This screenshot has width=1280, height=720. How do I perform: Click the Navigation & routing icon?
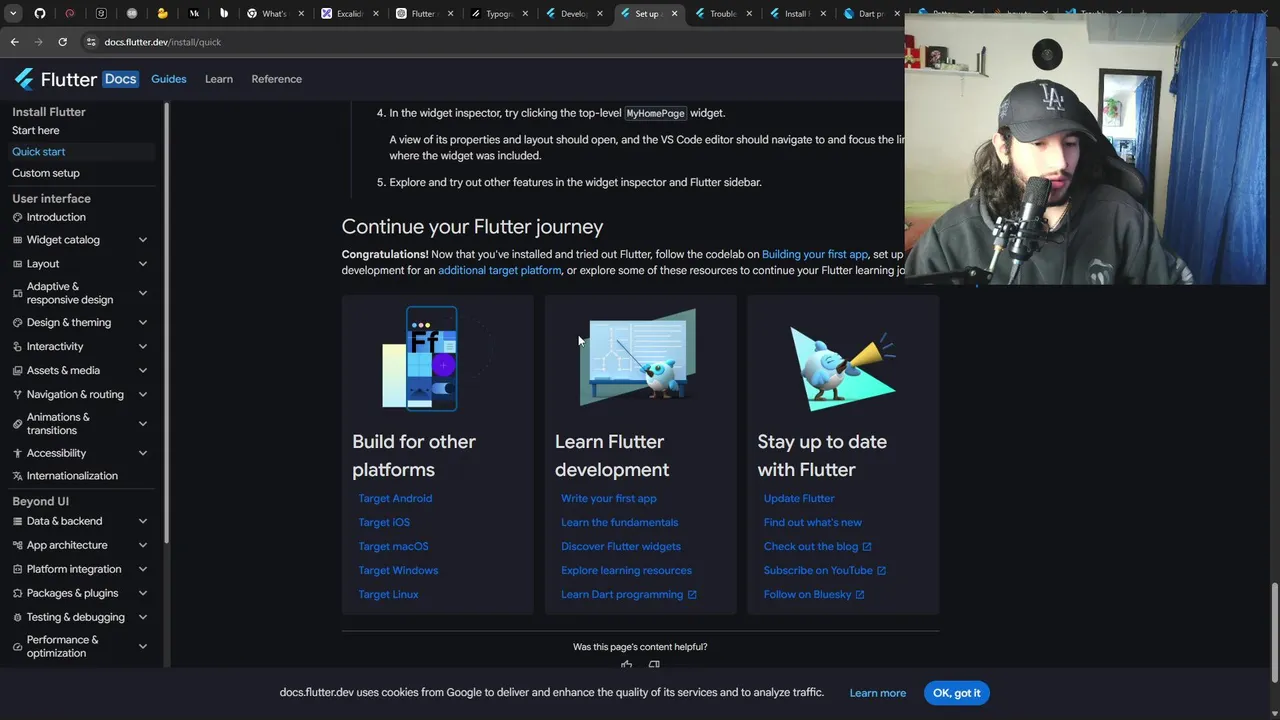click(x=17, y=395)
